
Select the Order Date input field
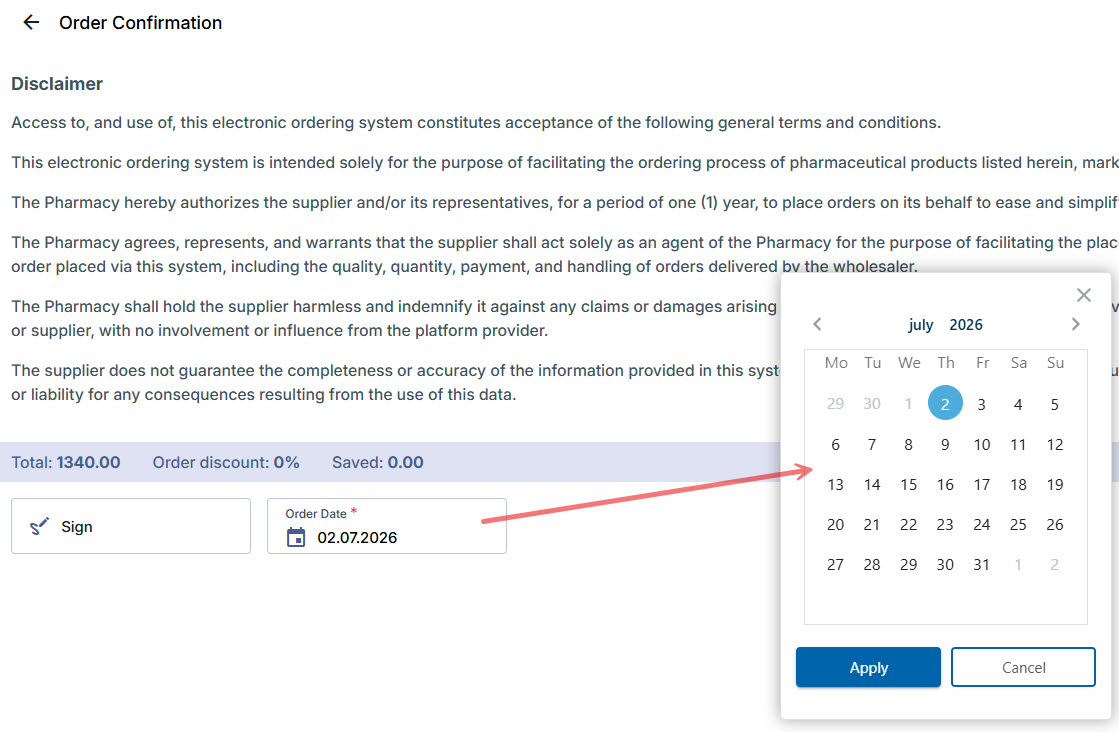pos(387,526)
